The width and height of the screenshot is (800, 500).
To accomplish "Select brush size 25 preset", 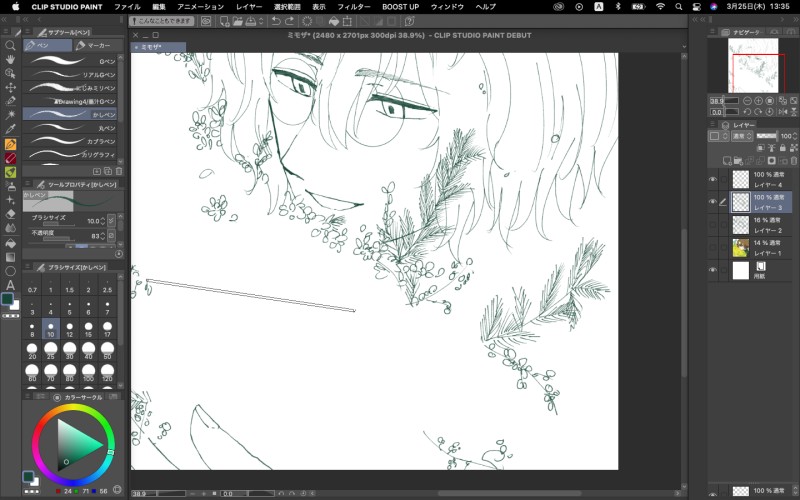I will 51,351.
